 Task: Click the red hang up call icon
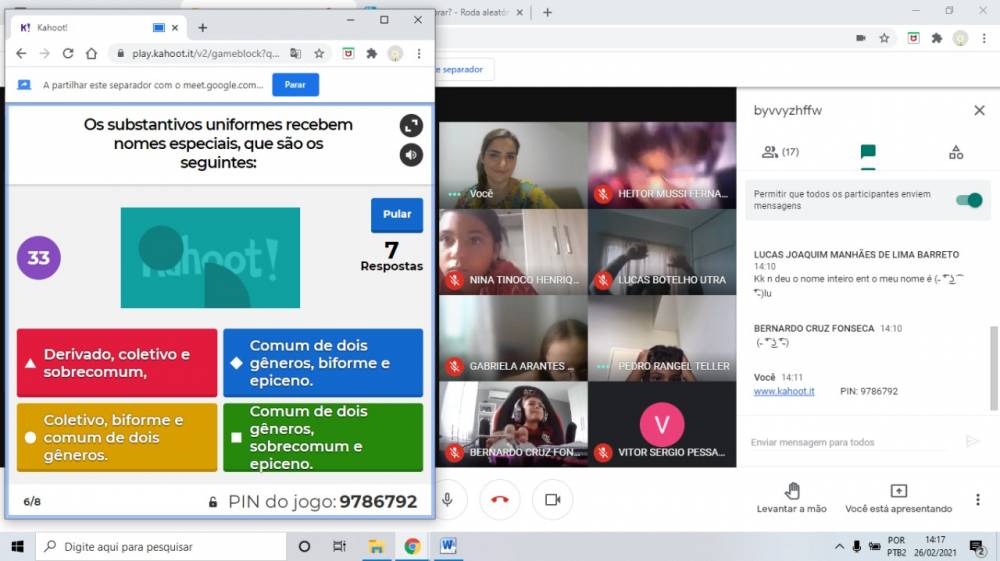499,499
